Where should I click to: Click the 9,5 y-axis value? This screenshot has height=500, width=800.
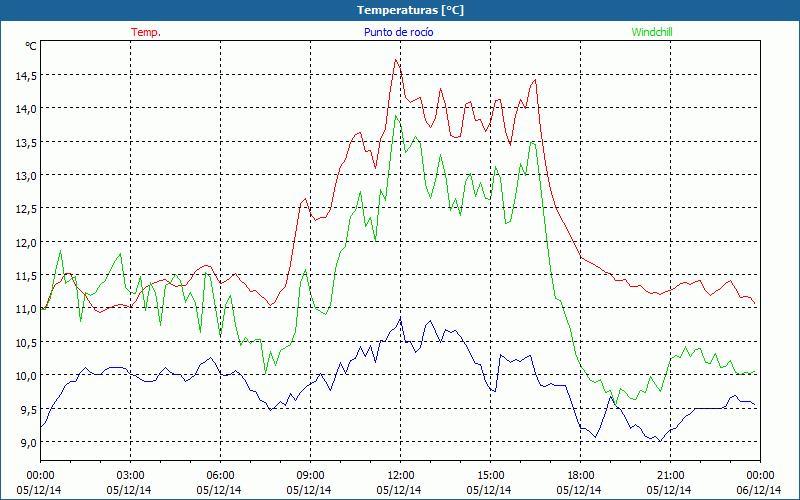[29, 409]
